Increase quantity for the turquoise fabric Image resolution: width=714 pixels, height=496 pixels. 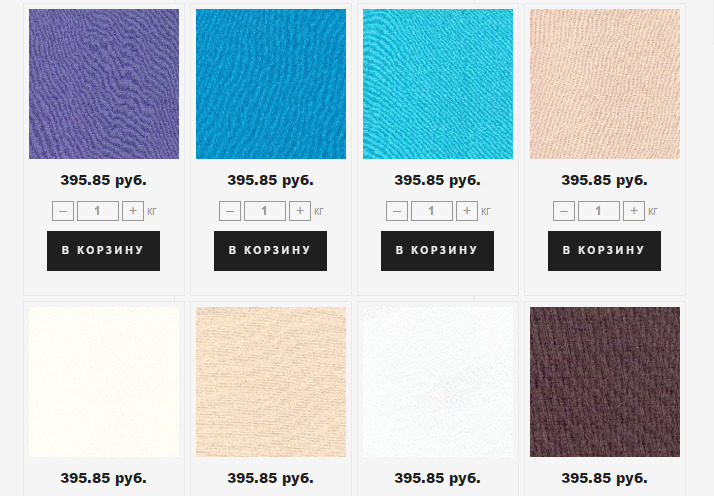(467, 211)
